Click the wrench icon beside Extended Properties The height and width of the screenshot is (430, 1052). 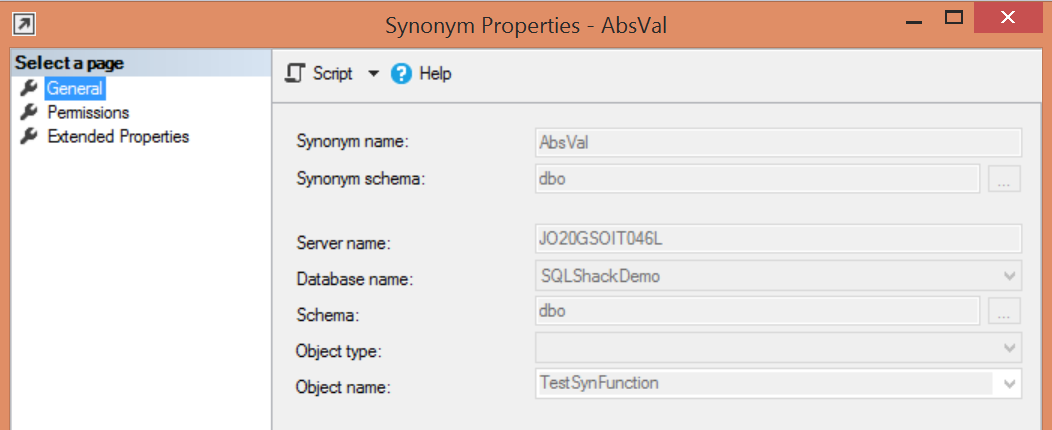[x=29, y=137]
